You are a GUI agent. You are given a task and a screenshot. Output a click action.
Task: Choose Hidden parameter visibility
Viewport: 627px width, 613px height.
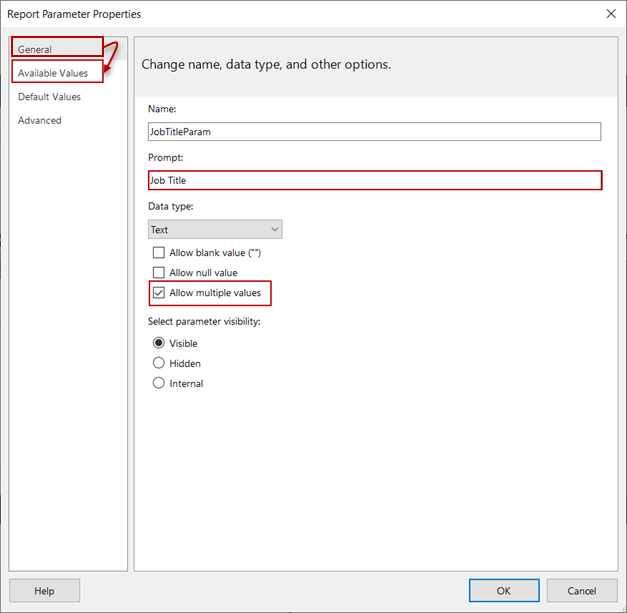coord(158,363)
